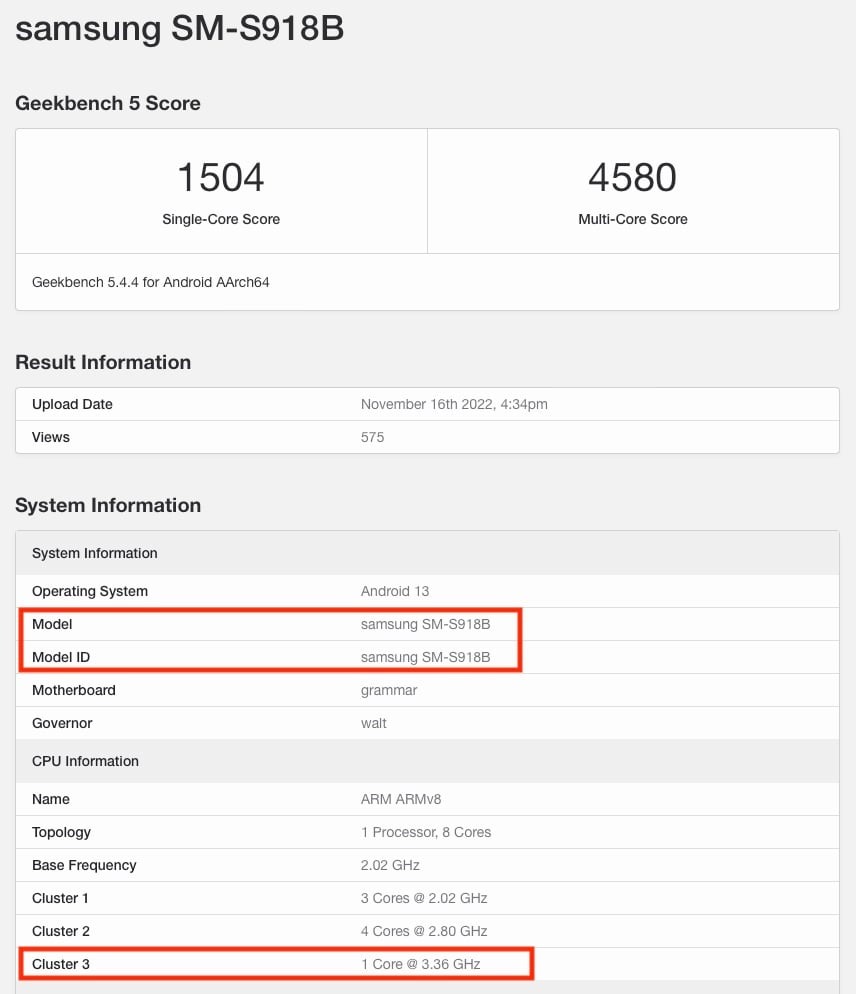
Task: Expand the System Information section
Action: point(108,505)
